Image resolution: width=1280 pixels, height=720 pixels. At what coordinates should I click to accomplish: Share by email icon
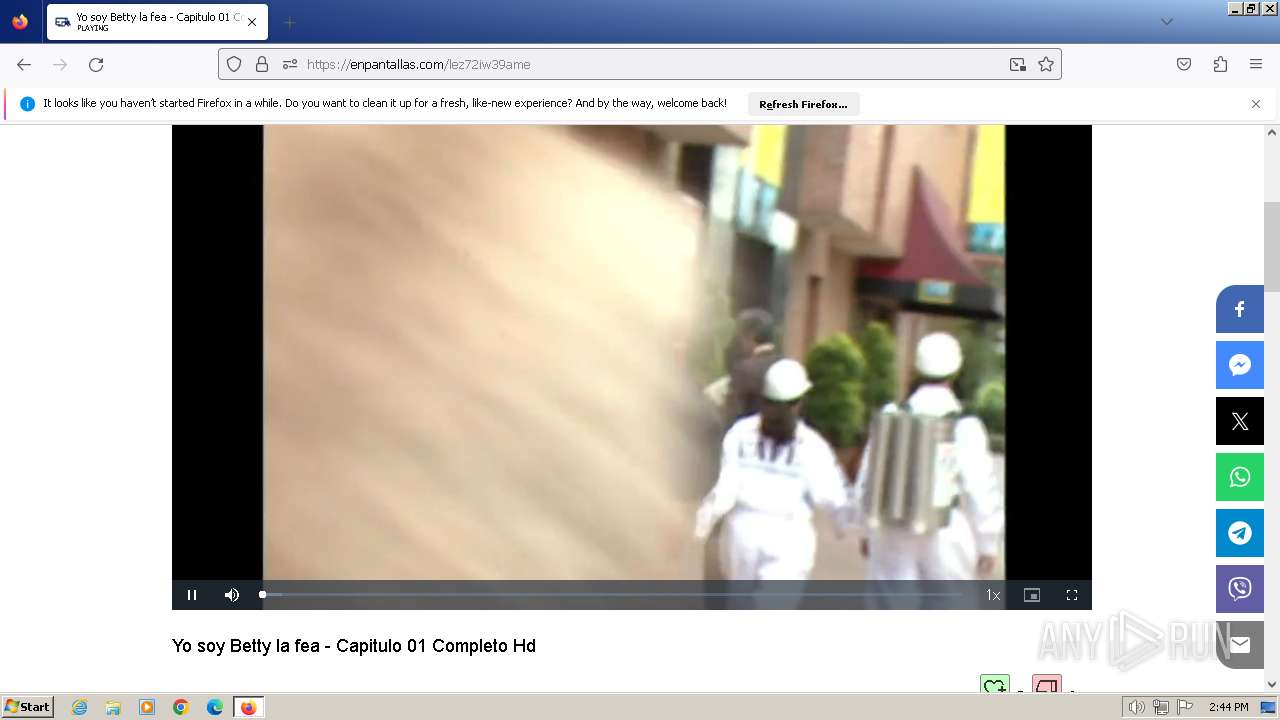click(1240, 645)
